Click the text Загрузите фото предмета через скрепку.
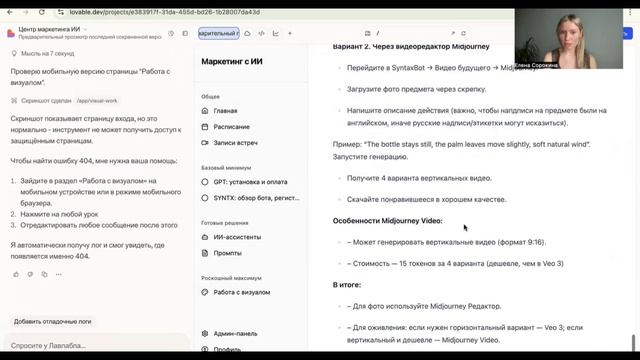Viewport: 640px width, 360px height. [x=416, y=89]
